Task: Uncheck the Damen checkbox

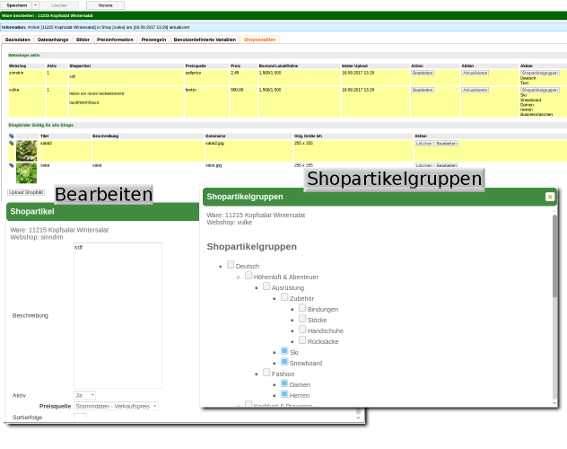Action: [x=284, y=383]
